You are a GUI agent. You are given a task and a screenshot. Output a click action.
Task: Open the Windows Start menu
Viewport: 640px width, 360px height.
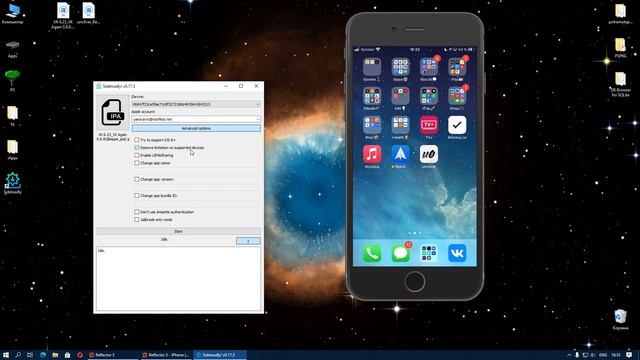[6, 355]
